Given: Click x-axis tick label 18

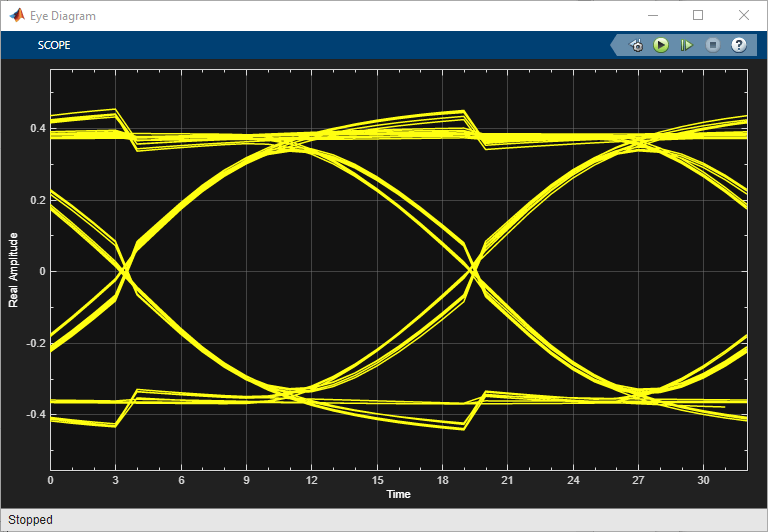Looking at the screenshot, I should coord(443,481).
